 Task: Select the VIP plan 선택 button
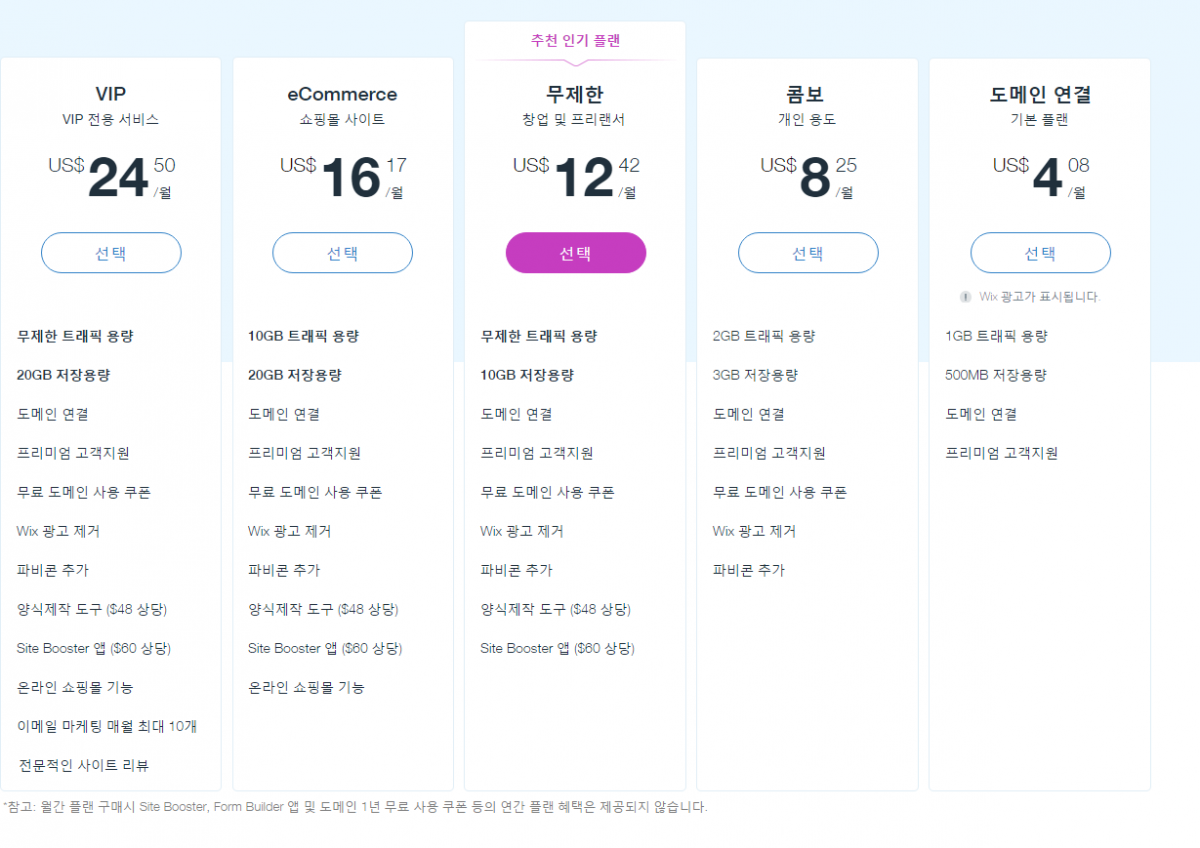(111, 253)
